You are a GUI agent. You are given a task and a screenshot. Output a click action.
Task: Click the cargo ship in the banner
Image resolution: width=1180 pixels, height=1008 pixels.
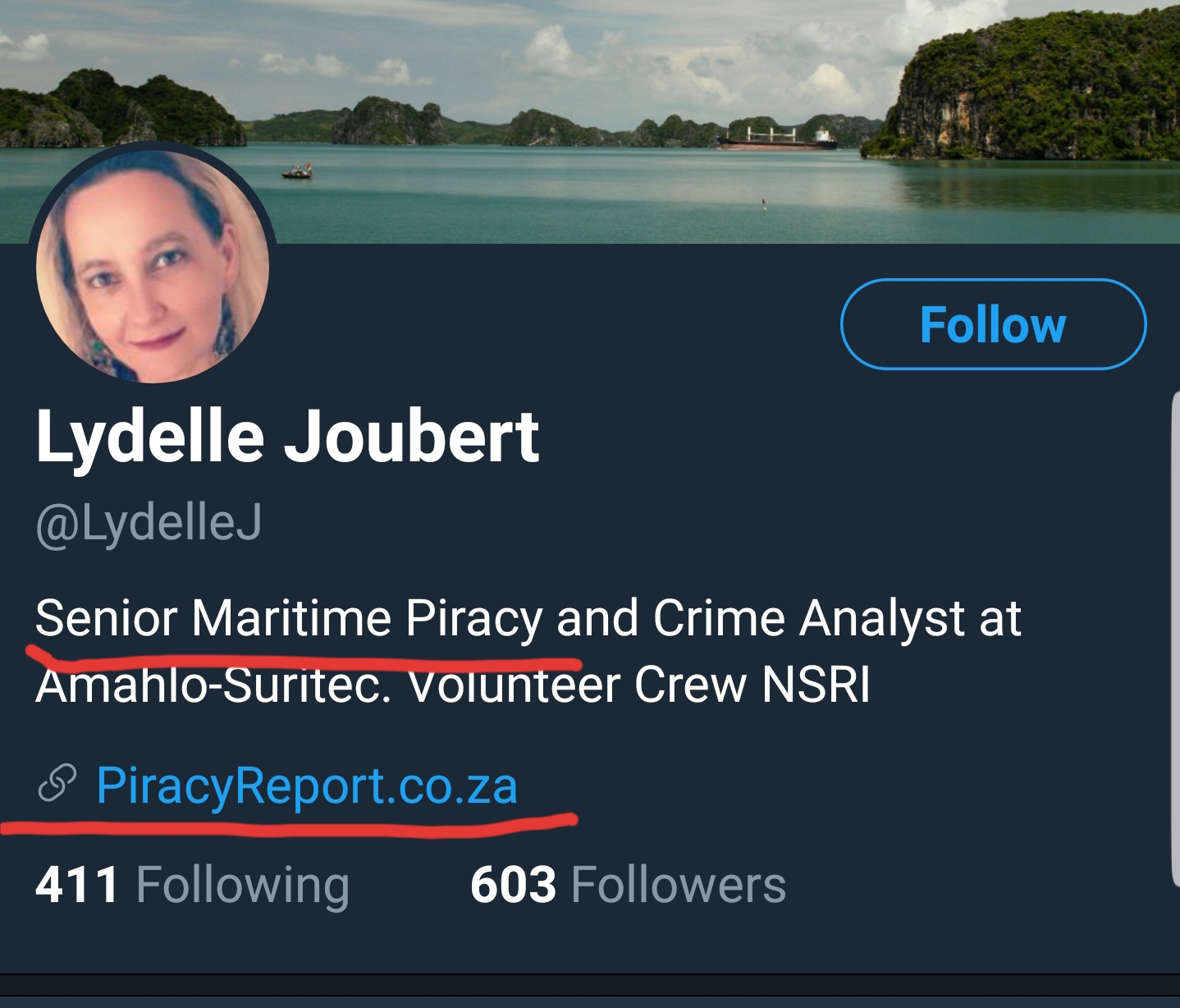click(778, 140)
